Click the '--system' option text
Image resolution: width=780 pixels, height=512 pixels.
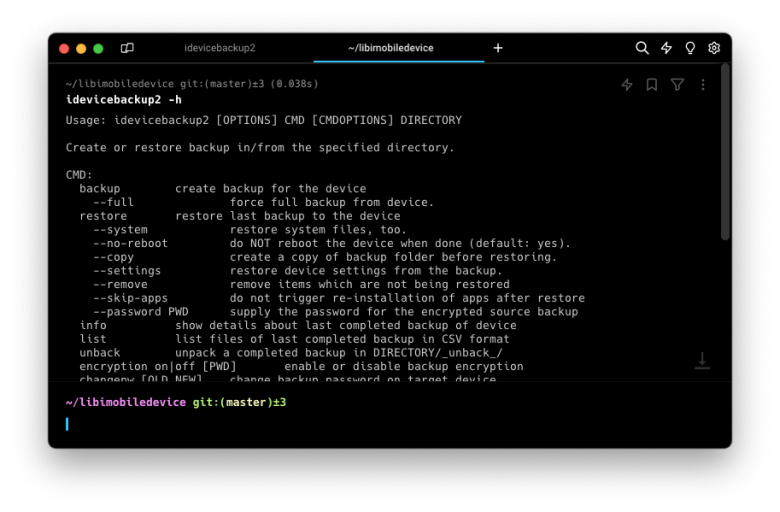coord(120,229)
